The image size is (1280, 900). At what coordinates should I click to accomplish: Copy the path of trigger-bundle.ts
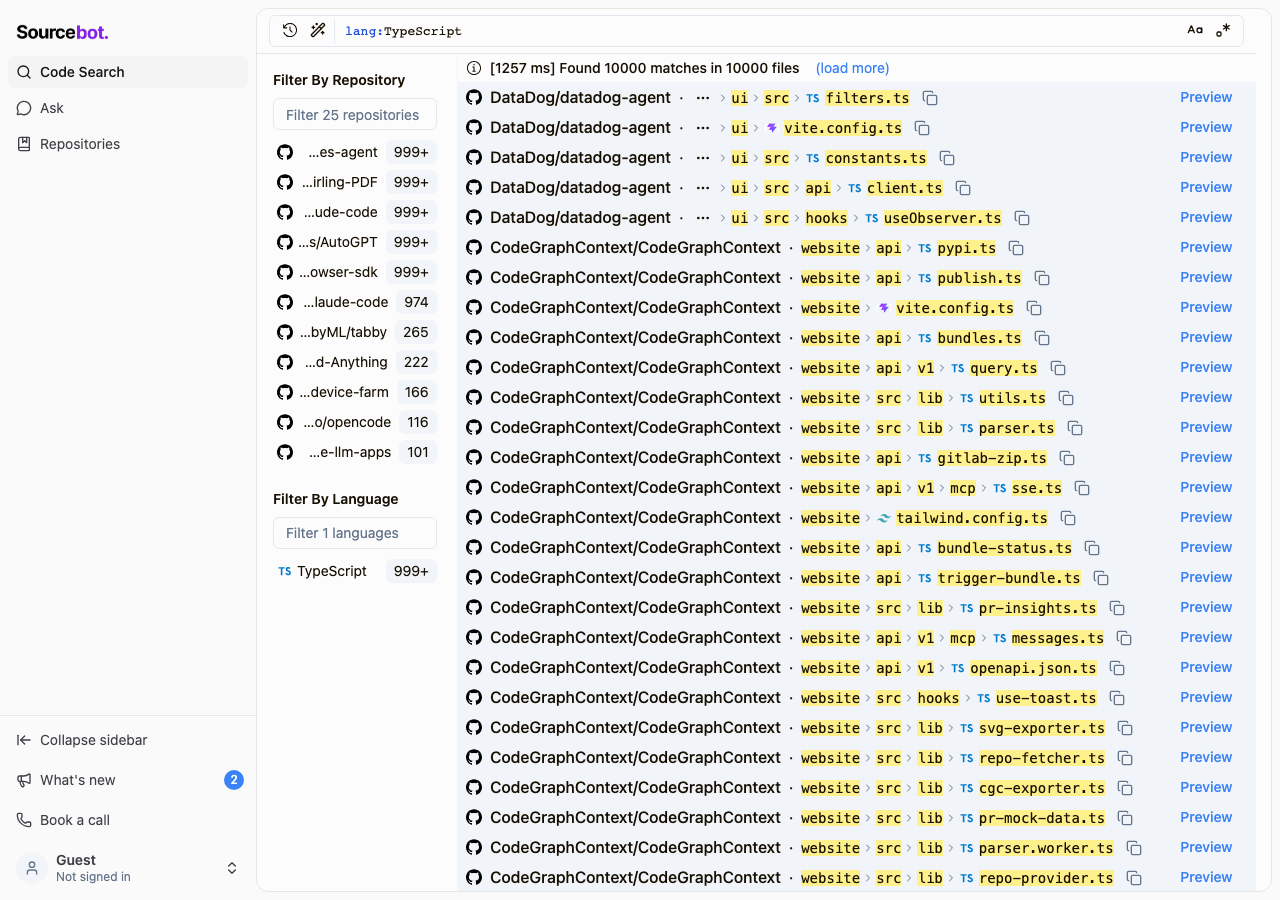pos(1101,578)
